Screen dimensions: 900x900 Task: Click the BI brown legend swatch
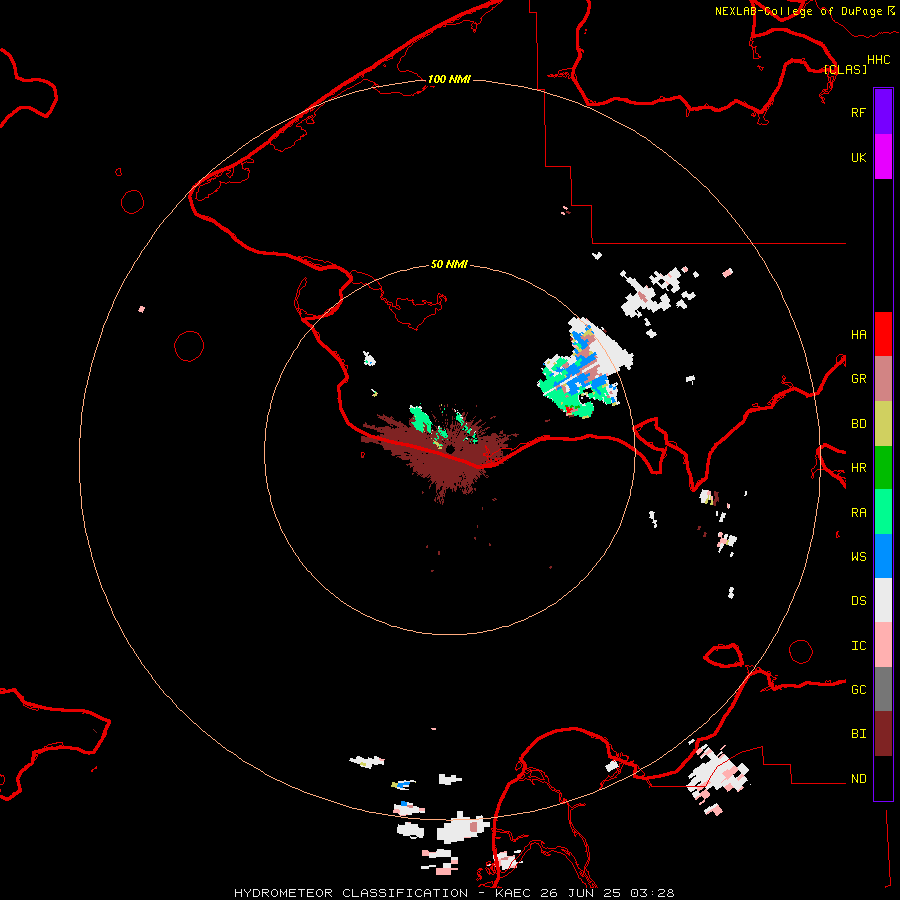(883, 734)
